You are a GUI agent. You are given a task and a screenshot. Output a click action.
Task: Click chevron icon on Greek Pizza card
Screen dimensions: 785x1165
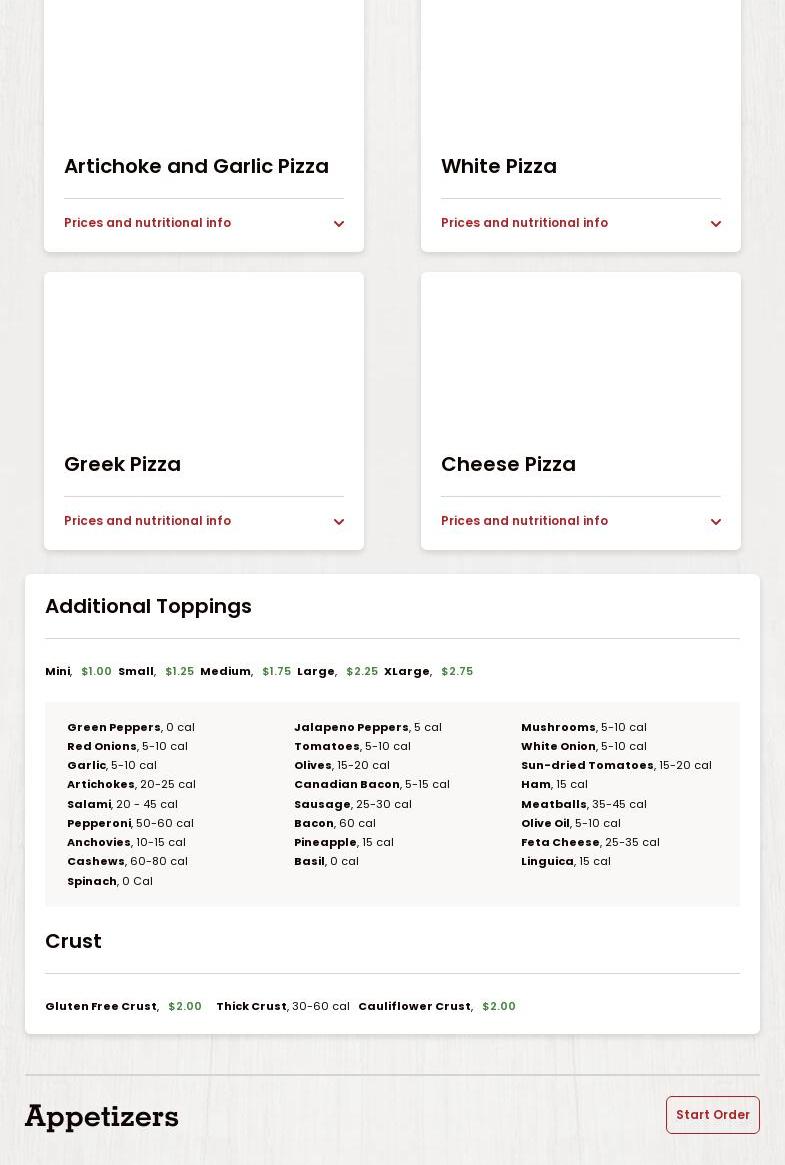point(338,522)
